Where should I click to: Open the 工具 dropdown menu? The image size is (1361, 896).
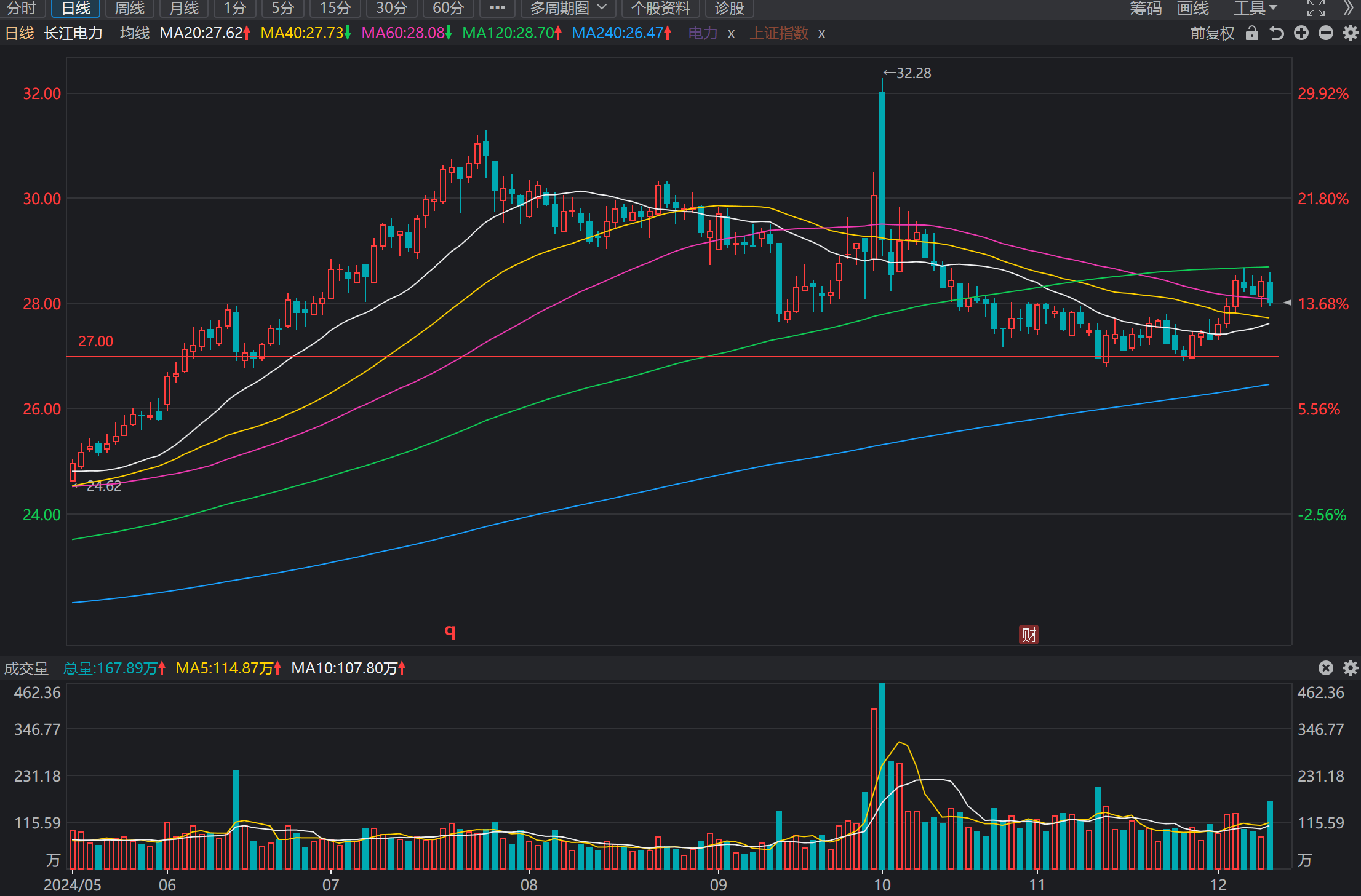pyautogui.click(x=1255, y=8)
